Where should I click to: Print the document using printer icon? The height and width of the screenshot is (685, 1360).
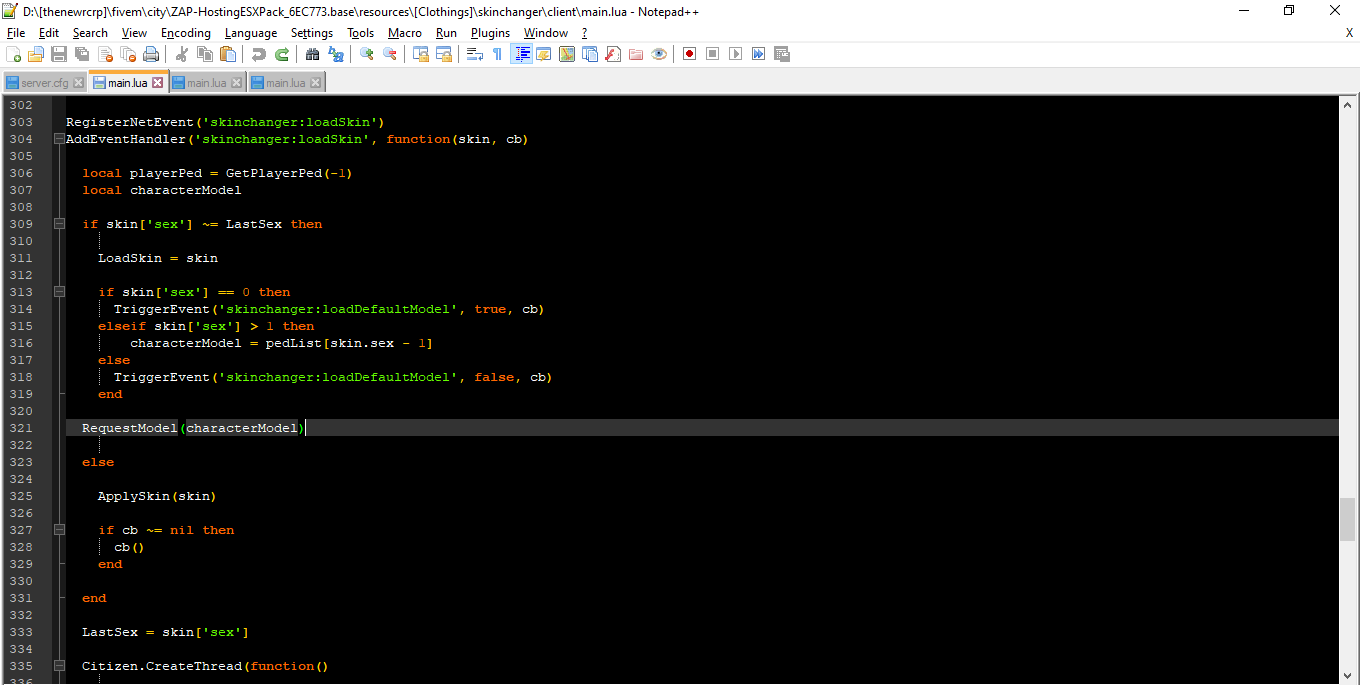pyautogui.click(x=151, y=54)
